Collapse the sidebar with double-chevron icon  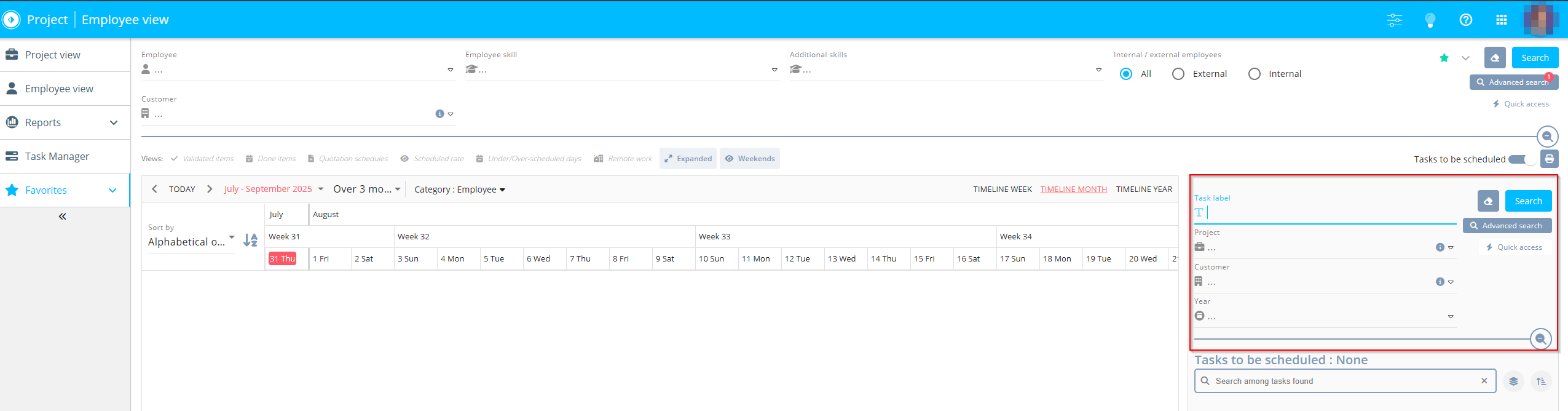coord(62,217)
